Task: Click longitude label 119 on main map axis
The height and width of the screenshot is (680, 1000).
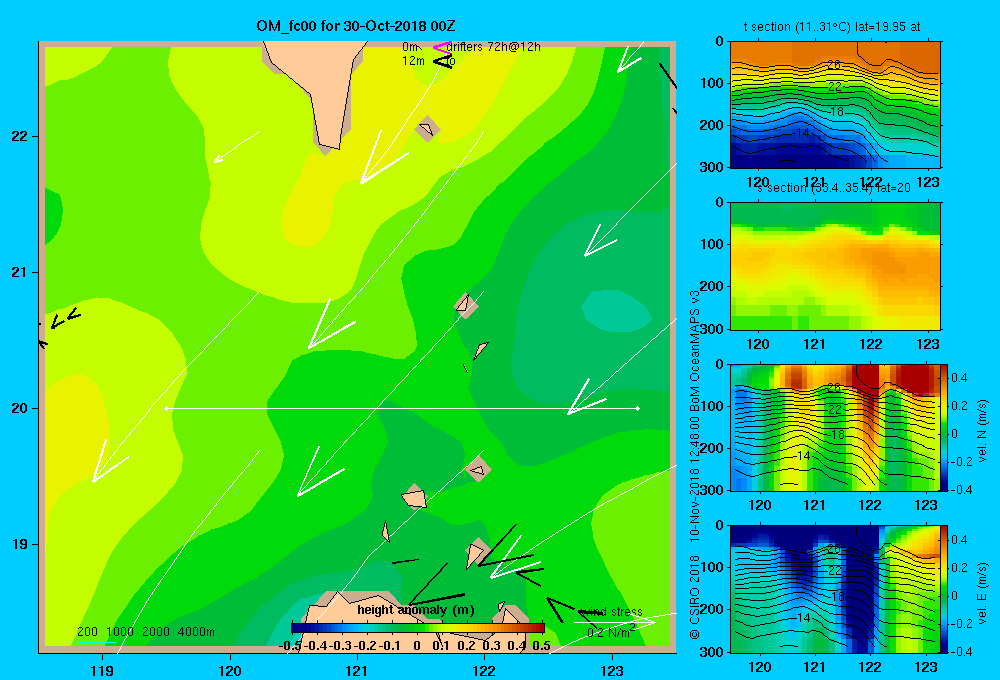Action: (x=102, y=670)
